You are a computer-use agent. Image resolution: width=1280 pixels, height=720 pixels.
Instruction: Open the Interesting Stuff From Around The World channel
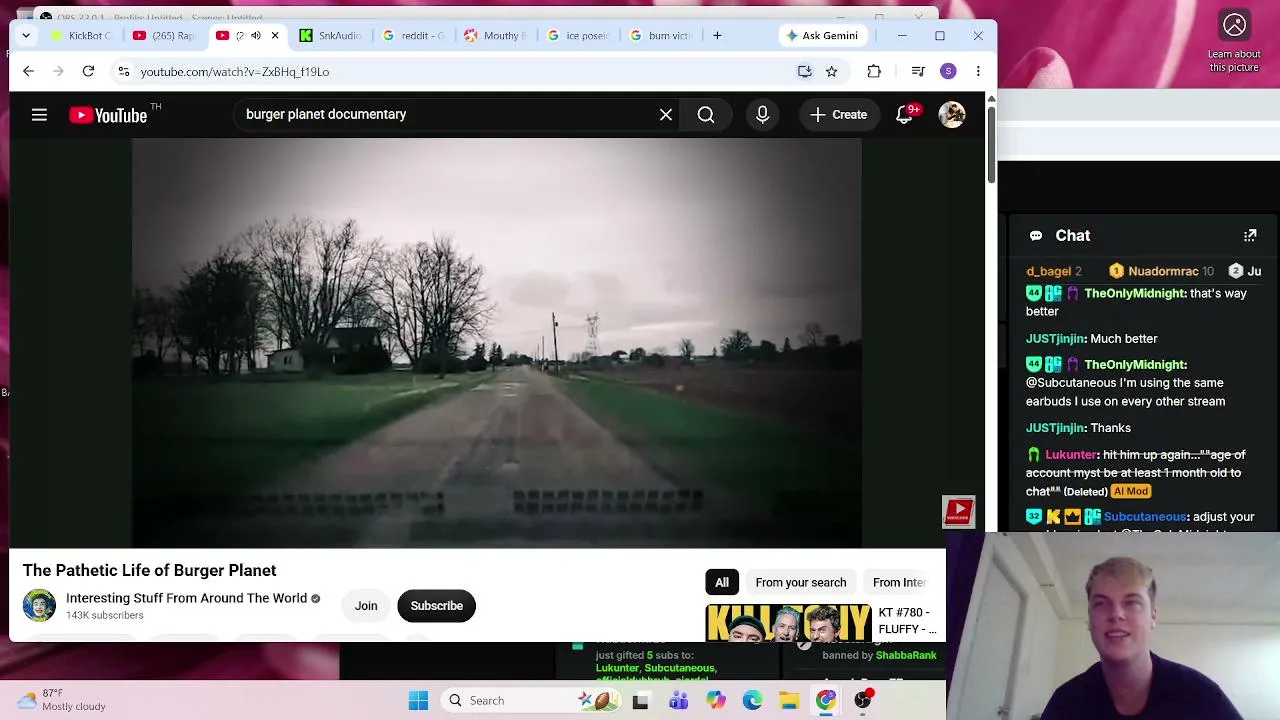pos(186,598)
